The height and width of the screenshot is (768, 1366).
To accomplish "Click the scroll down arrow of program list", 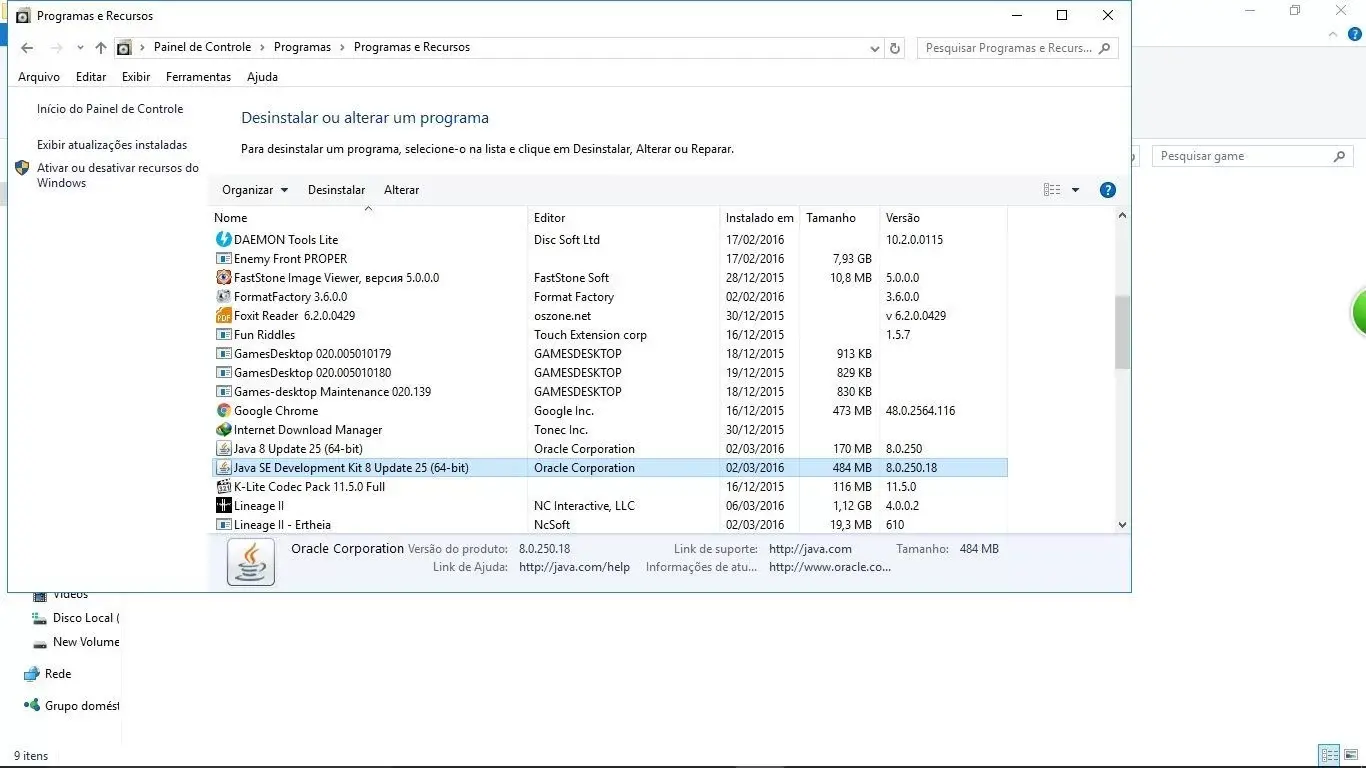I will tap(1122, 524).
